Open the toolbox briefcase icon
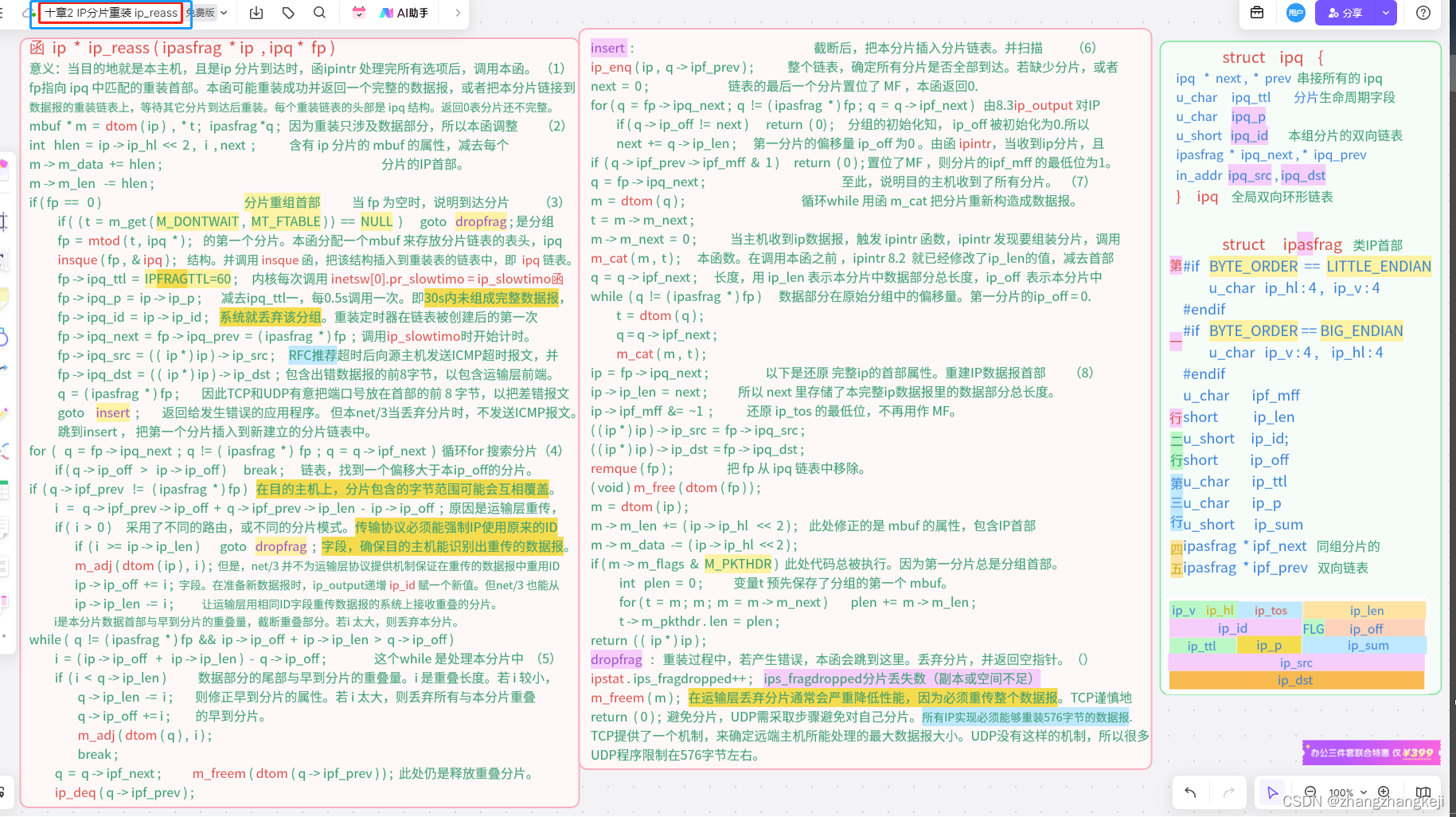Screen dimensions: 1456x817 point(1257,13)
